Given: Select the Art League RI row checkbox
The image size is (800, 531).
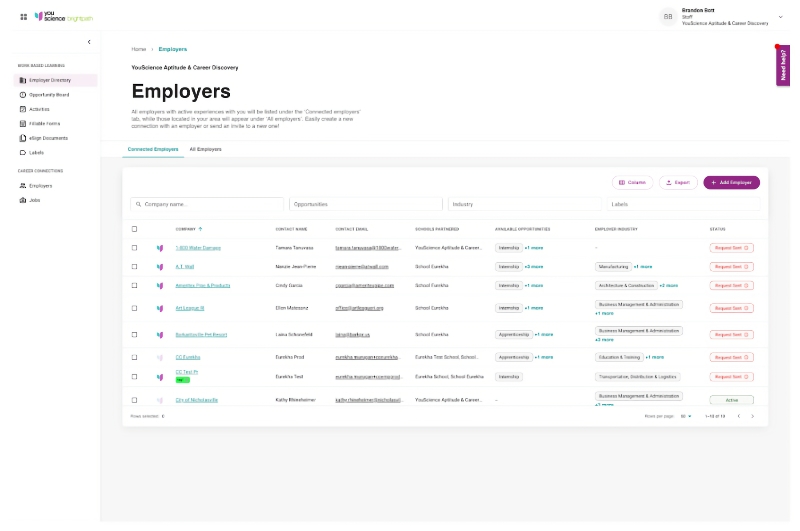Looking at the screenshot, I should [135, 308].
